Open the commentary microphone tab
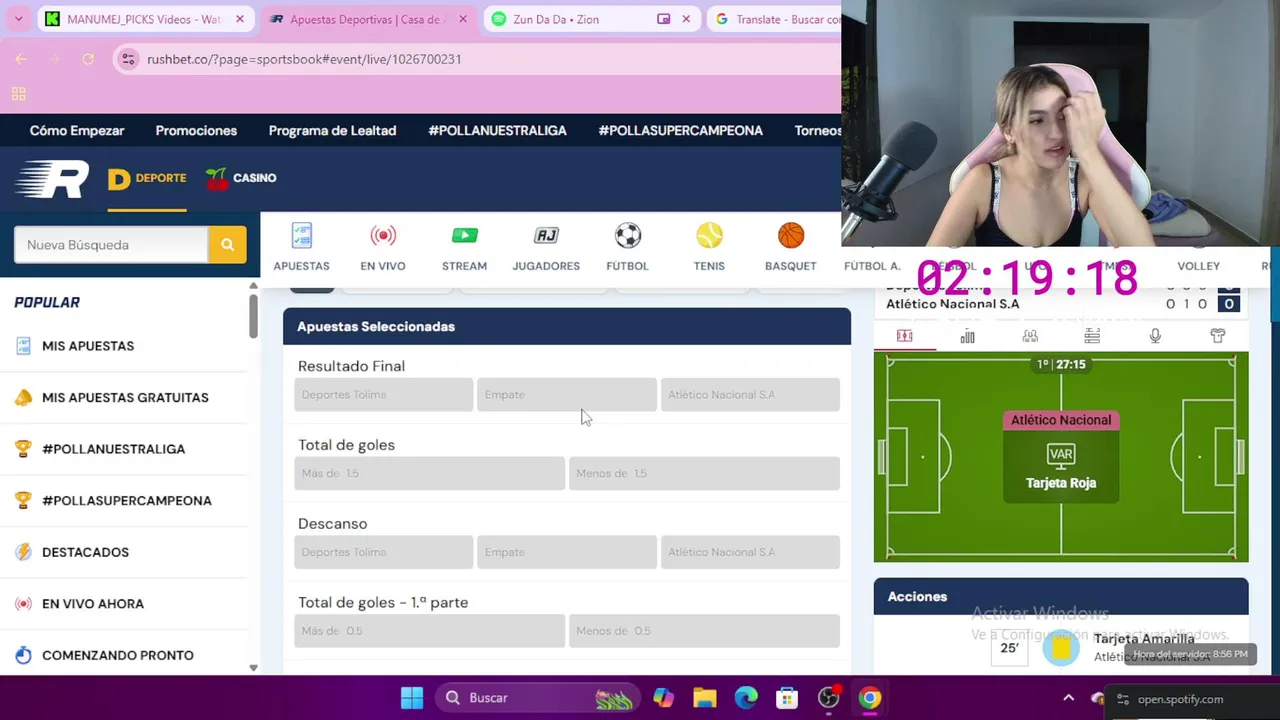Image resolution: width=1280 pixels, height=720 pixels. pos(1155,336)
